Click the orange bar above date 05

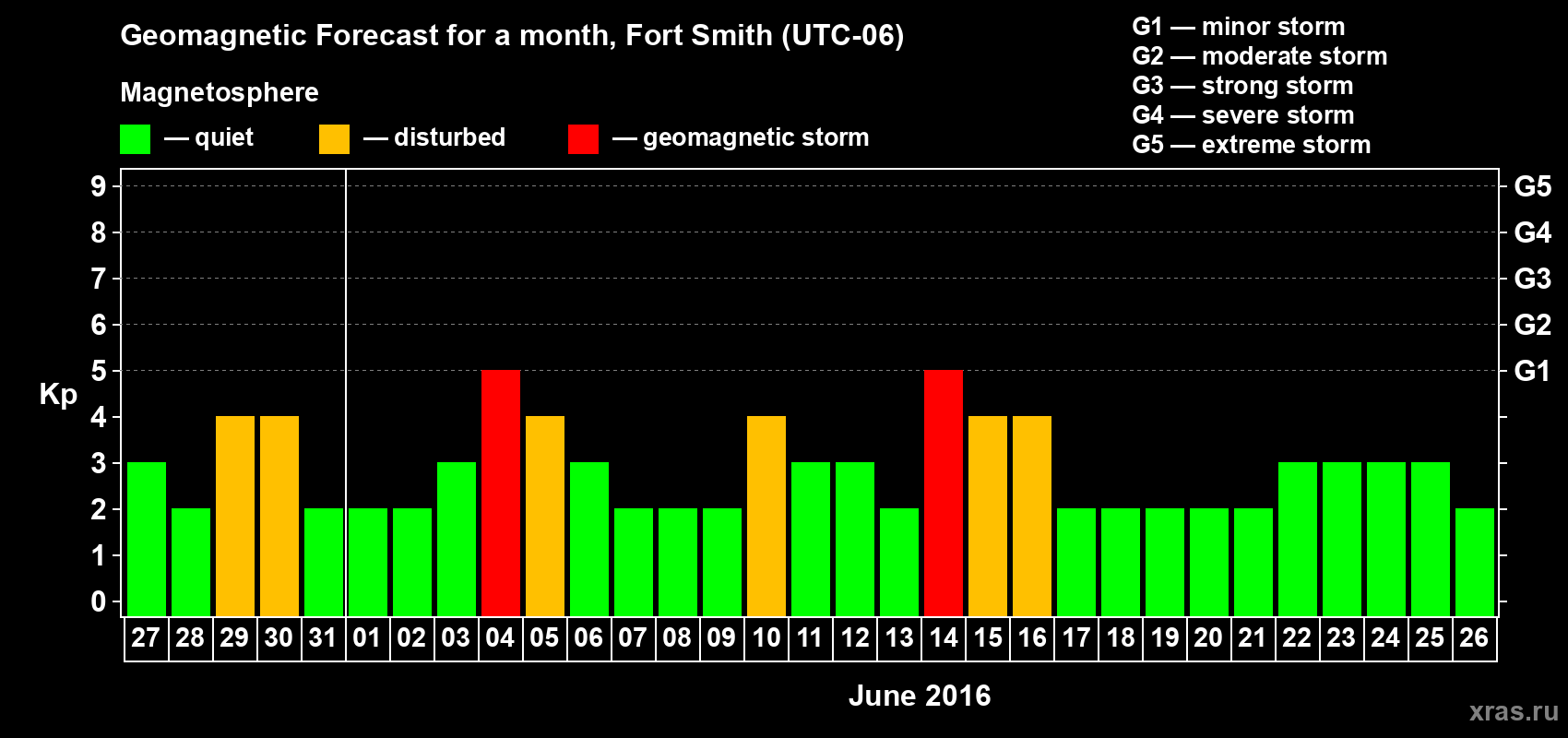545,516
